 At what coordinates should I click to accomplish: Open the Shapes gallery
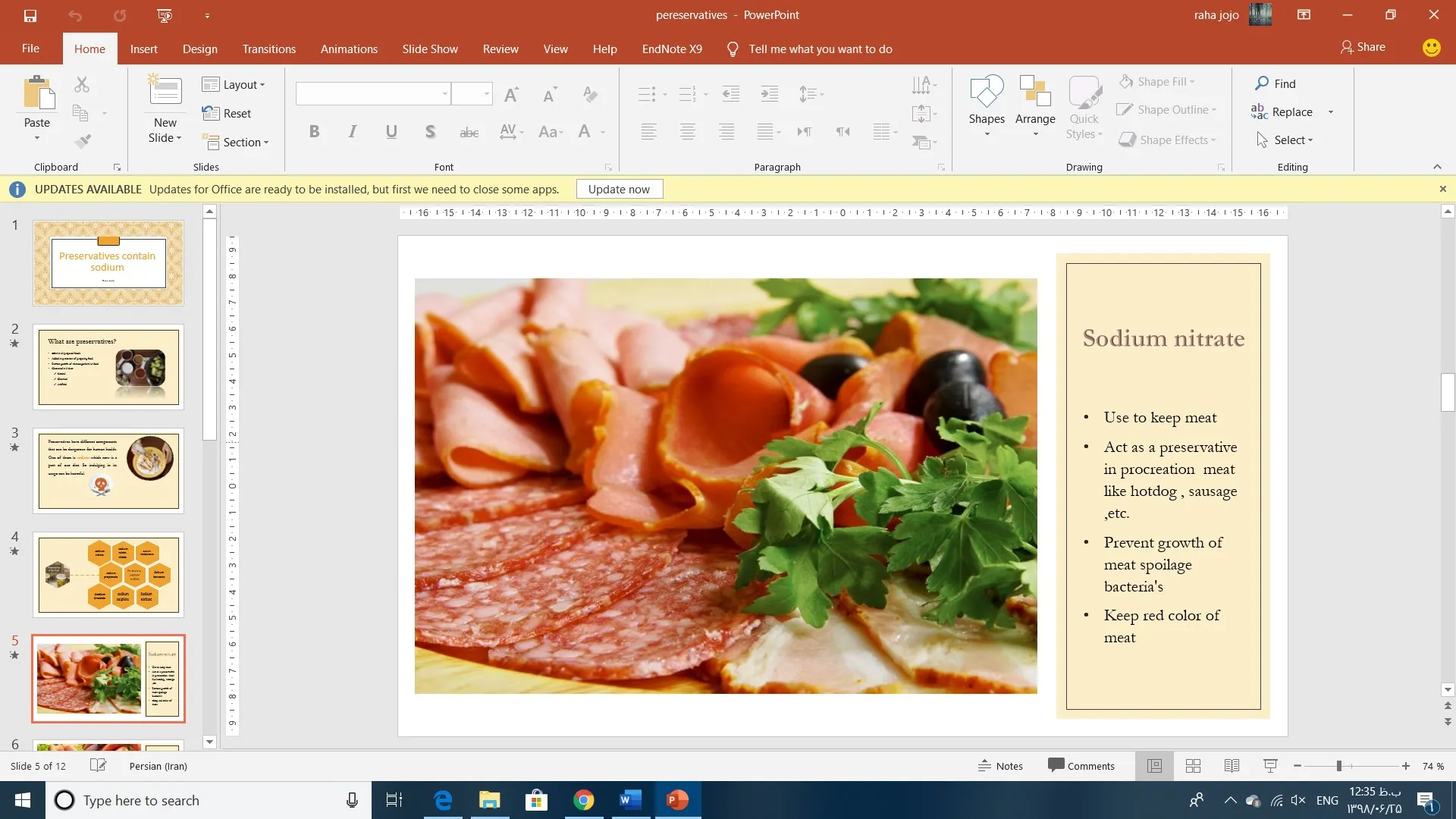(x=987, y=95)
